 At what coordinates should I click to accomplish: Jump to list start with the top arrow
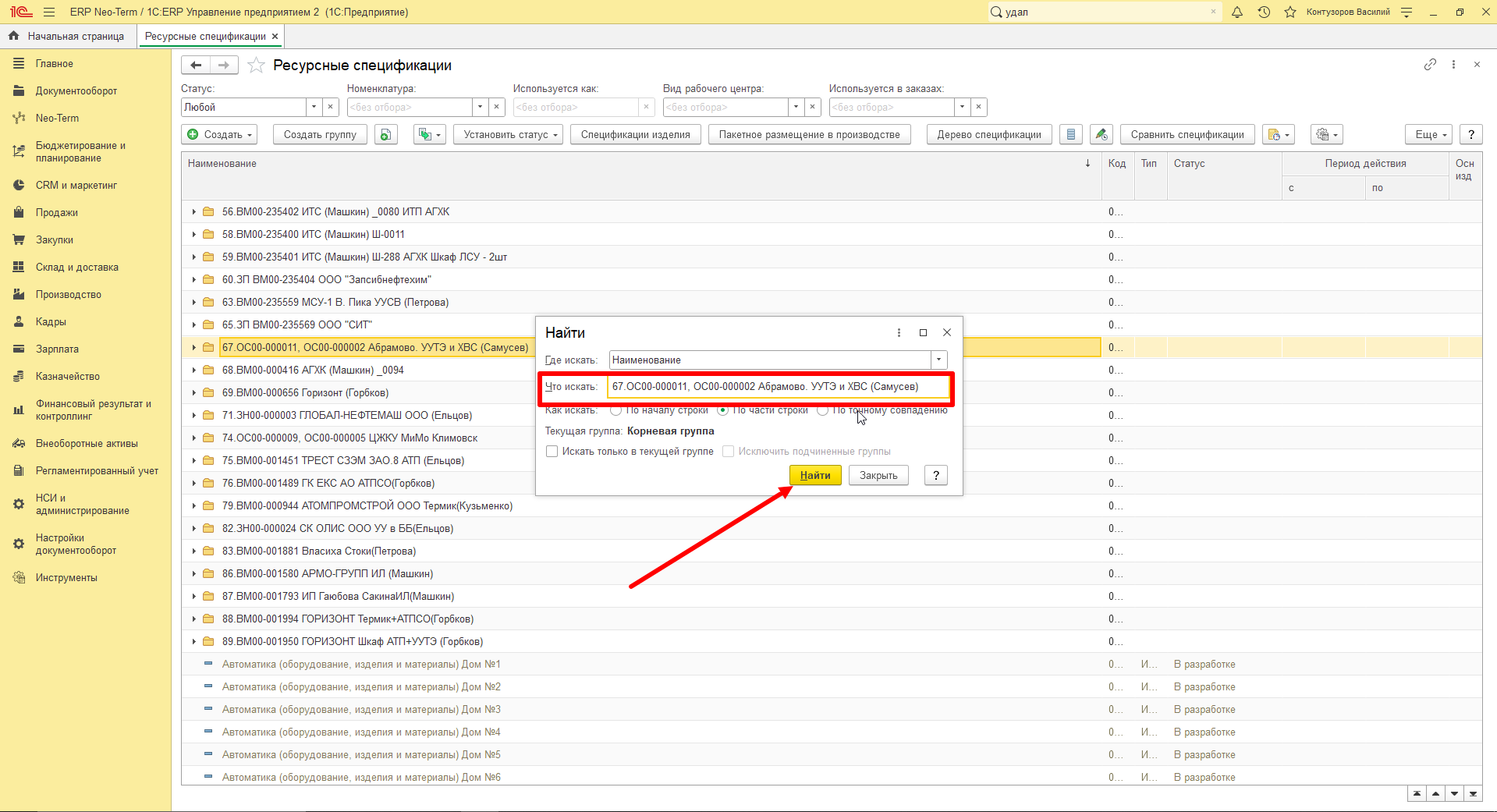tap(1417, 794)
